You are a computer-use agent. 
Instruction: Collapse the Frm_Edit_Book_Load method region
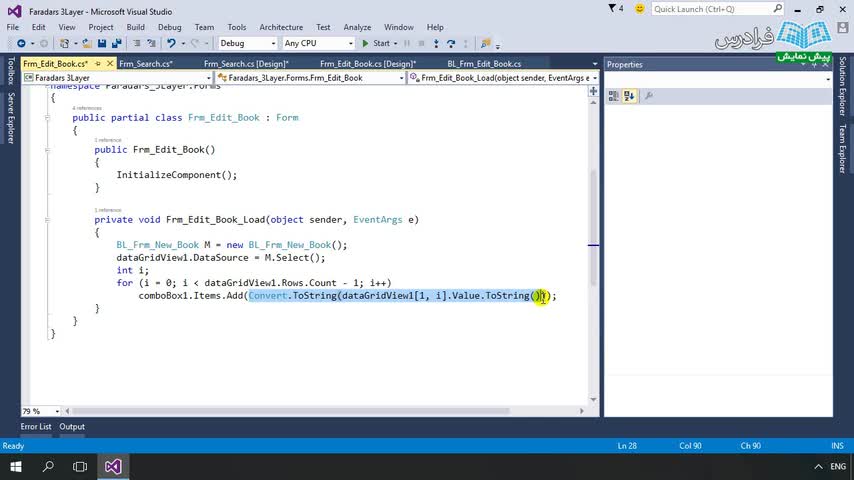pyautogui.click(x=47, y=220)
